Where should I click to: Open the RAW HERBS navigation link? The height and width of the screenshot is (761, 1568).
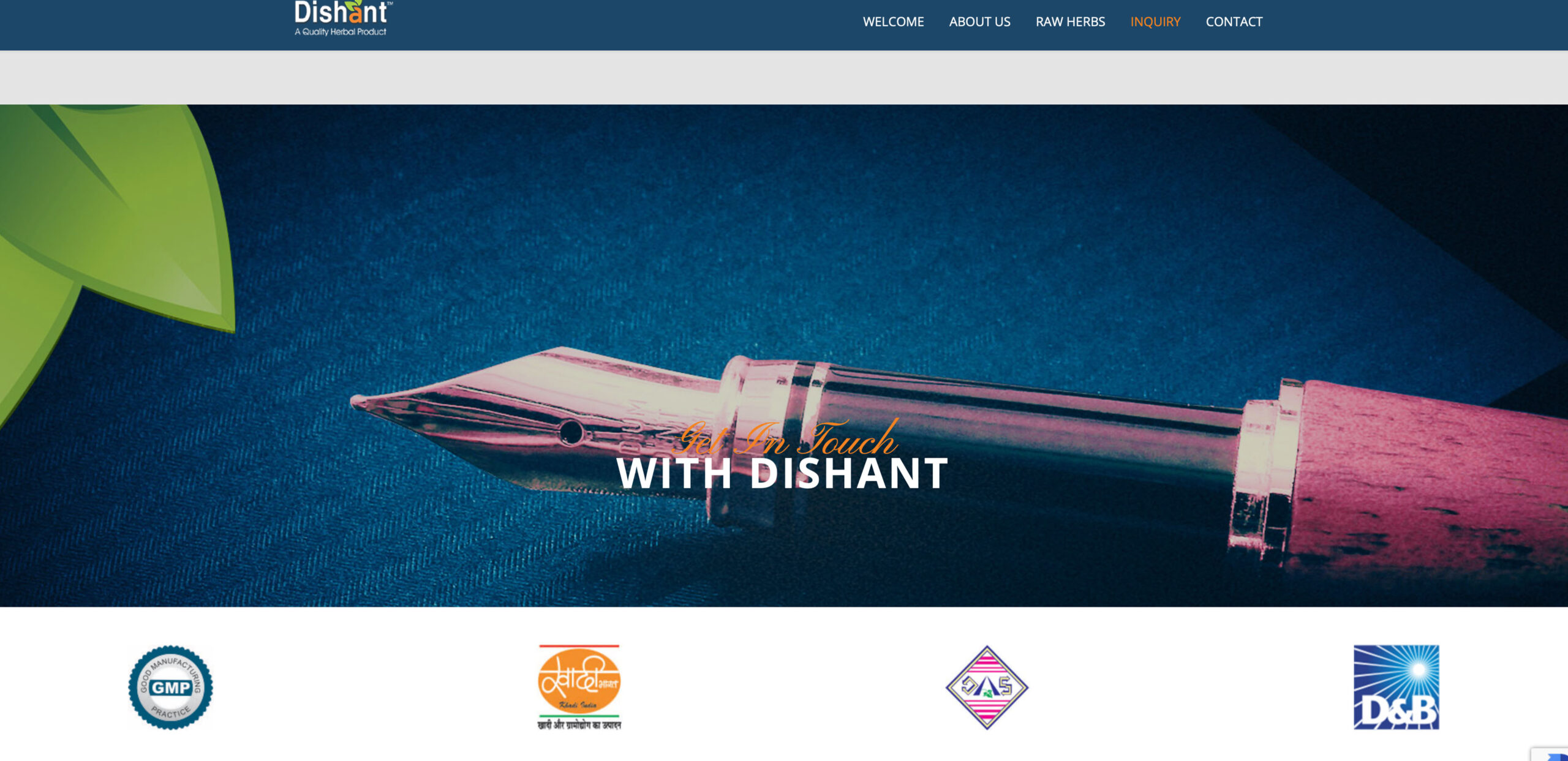(1070, 22)
